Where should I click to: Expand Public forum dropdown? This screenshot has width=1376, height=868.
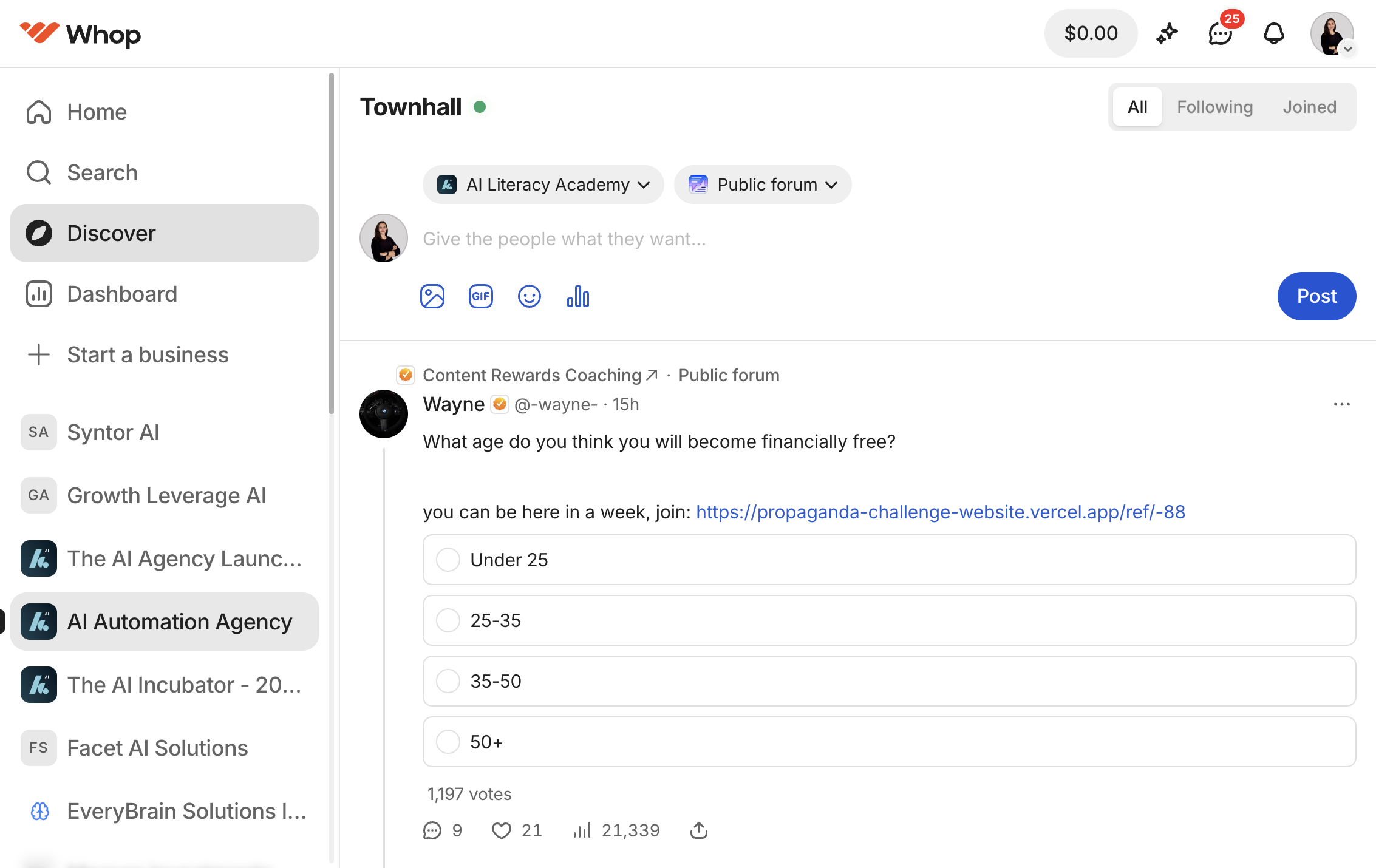tap(763, 185)
